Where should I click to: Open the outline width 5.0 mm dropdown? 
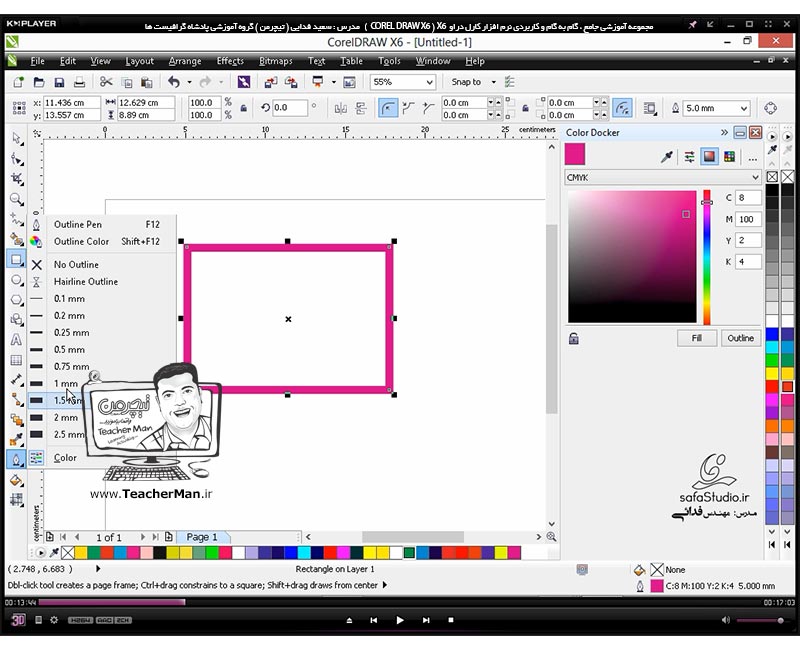coord(744,108)
